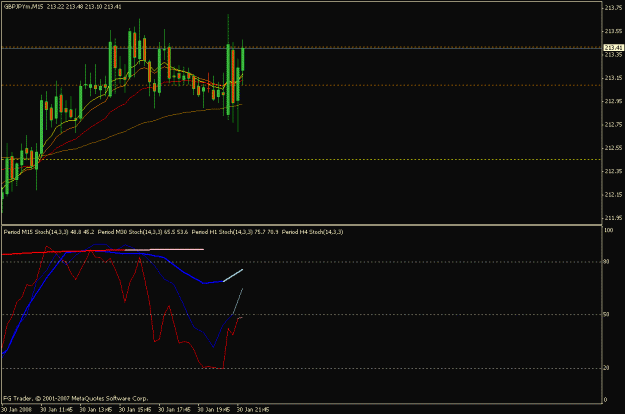Viewport: 625px width, 414px height.
Task: Click the 212.55 price axis label
Action: click(613, 148)
